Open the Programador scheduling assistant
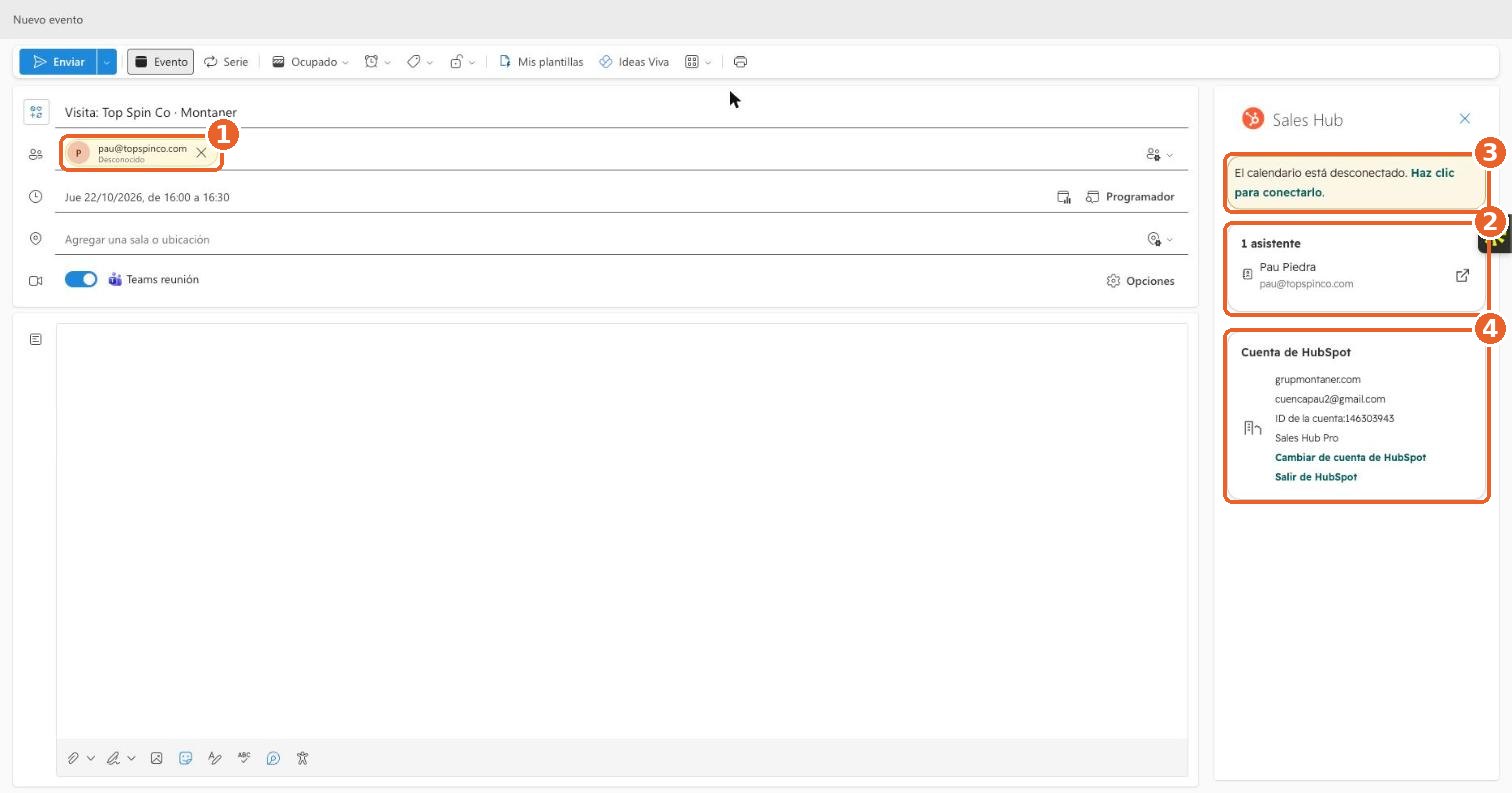The width and height of the screenshot is (1512, 793). [x=1130, y=197]
